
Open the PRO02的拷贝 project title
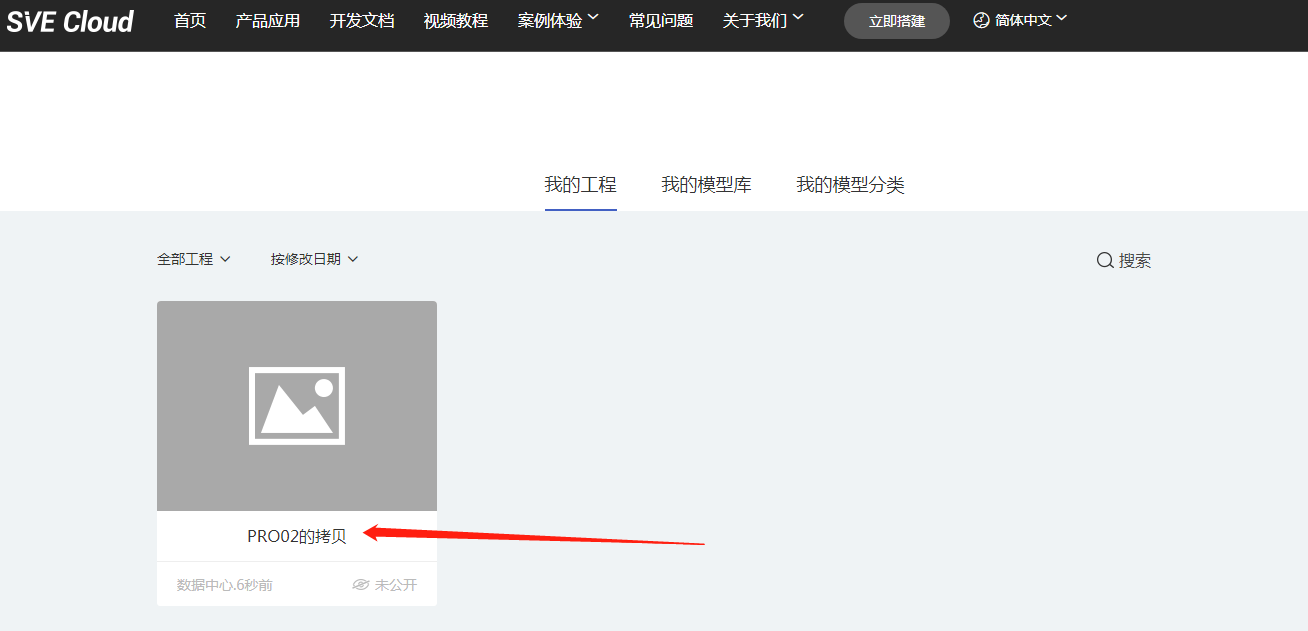(297, 536)
